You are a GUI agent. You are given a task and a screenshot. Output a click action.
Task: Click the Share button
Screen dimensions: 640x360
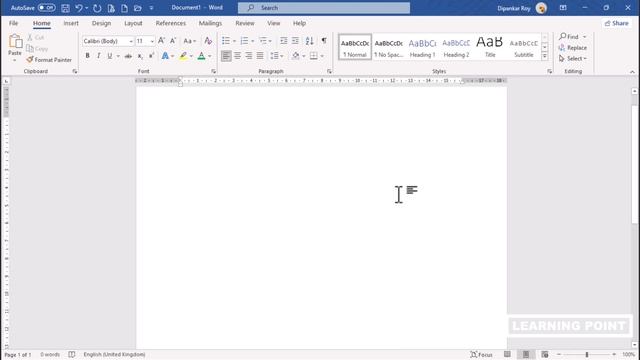tap(617, 23)
